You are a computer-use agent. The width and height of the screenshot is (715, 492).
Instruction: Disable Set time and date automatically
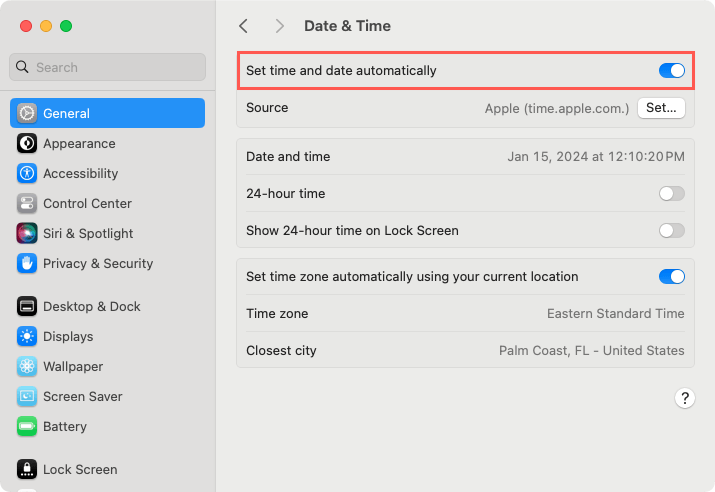[x=671, y=71]
